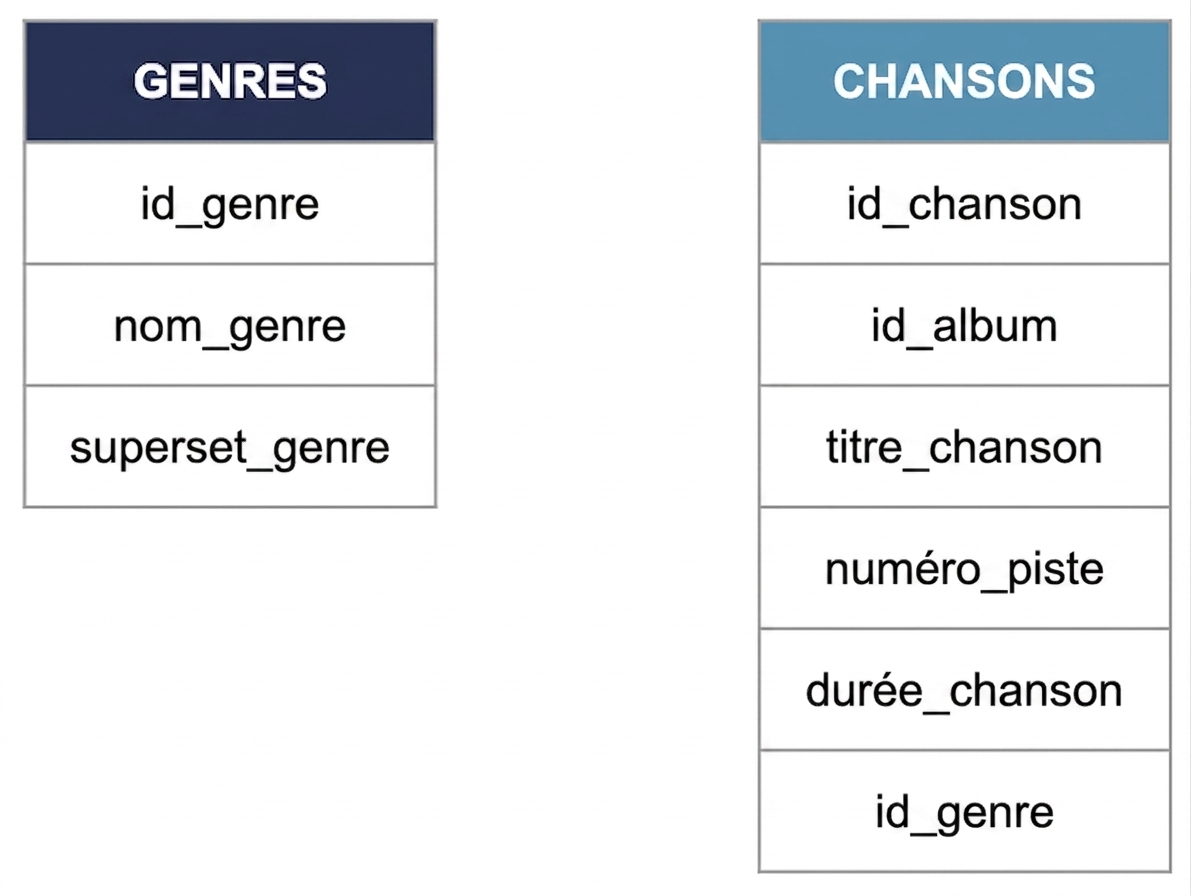The image size is (1191, 896).
Task: Click the word CHANSONS title text
Action: coord(965,81)
